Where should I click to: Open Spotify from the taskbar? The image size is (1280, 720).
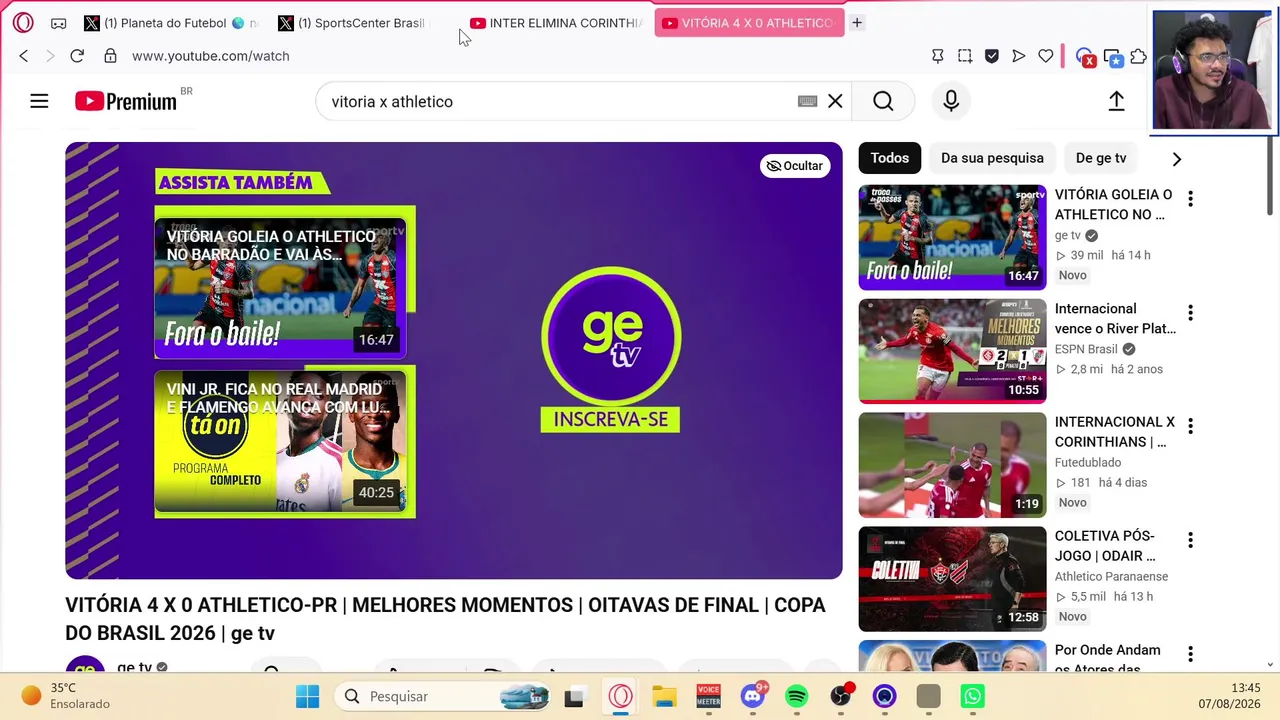tap(797, 696)
